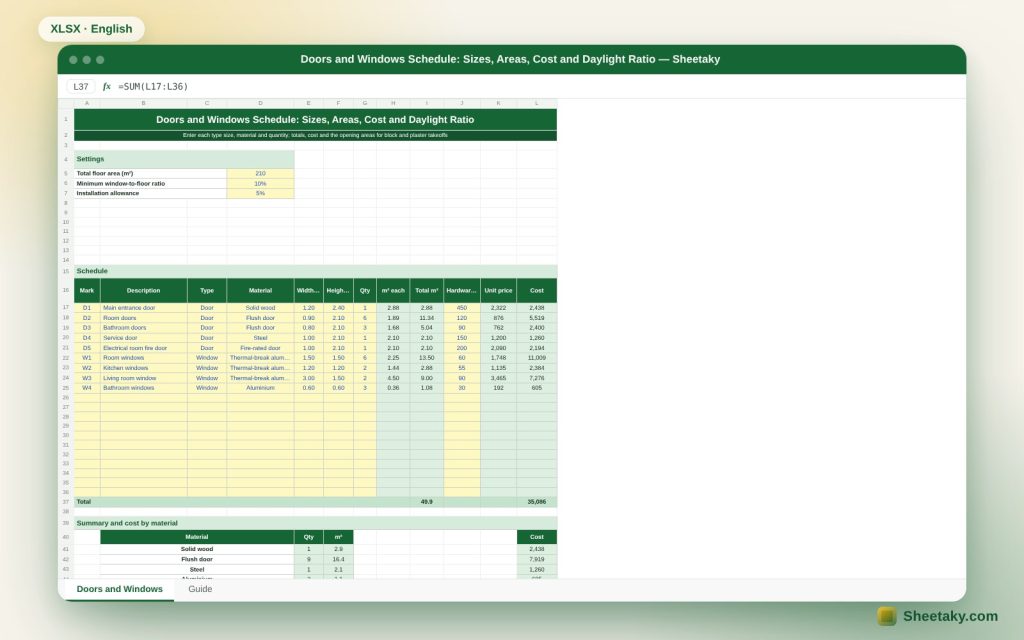Click the Unit price column header
This screenshot has height=640, width=1024.
(498, 291)
